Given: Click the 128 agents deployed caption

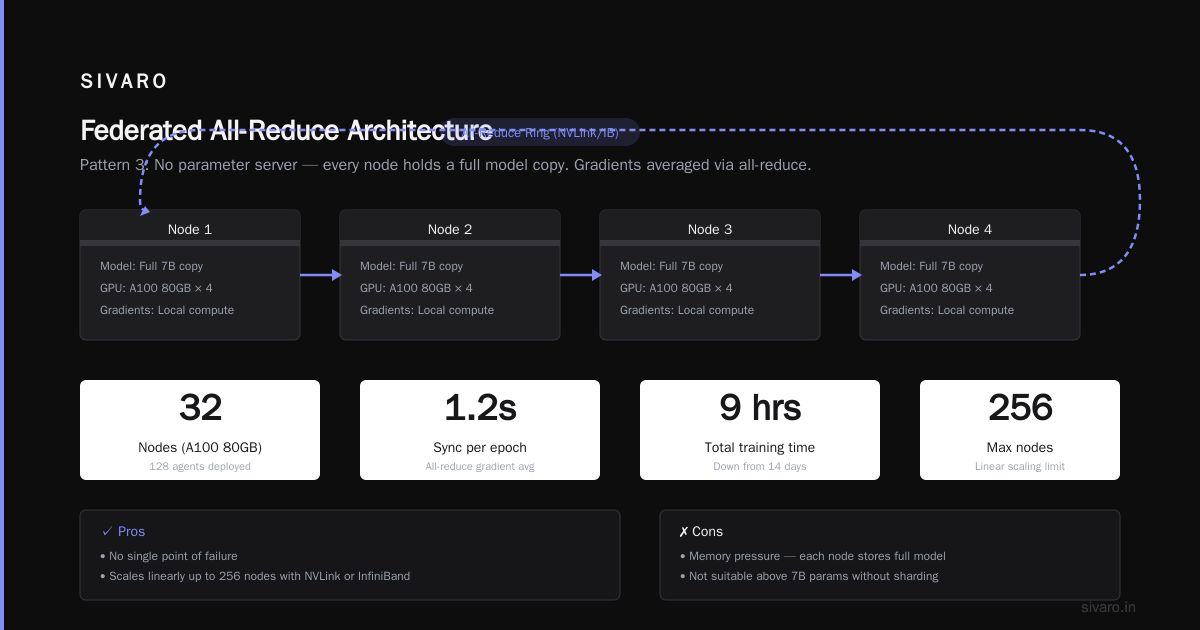Looking at the screenshot, I should pyautogui.click(x=200, y=466).
